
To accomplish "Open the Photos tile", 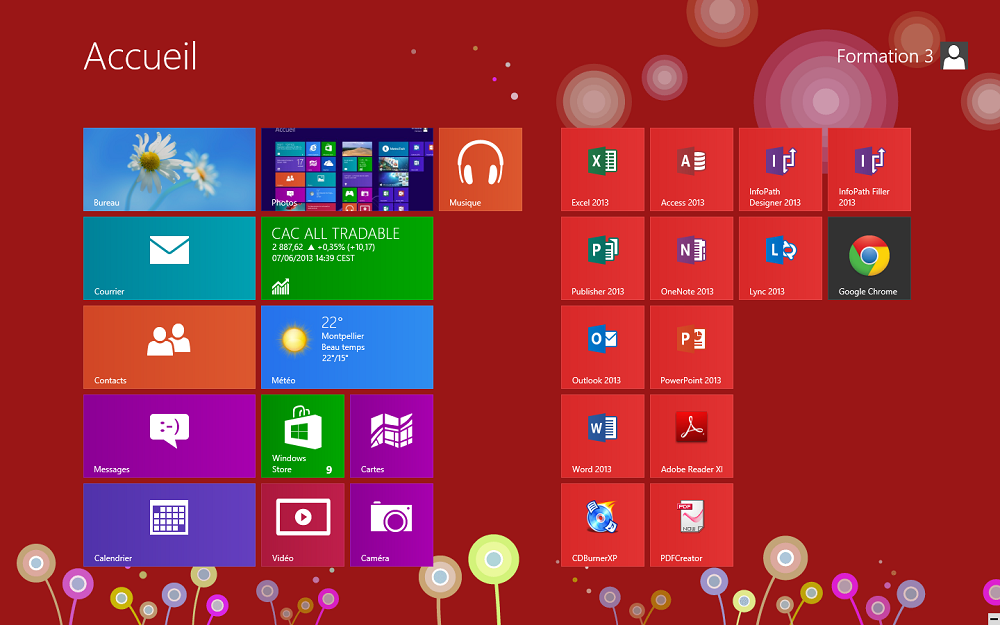I will coord(347,169).
